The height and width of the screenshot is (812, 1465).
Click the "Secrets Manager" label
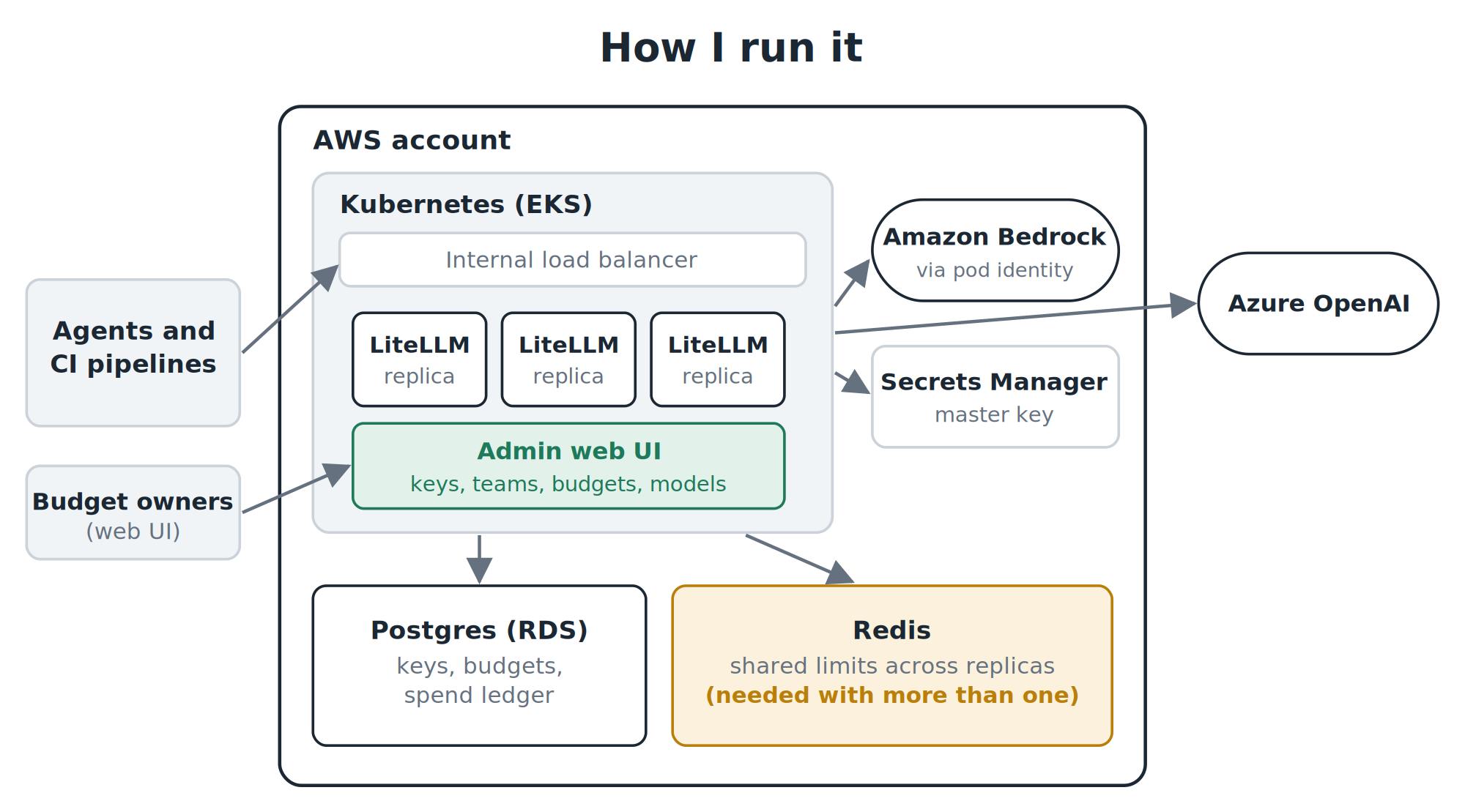(994, 382)
